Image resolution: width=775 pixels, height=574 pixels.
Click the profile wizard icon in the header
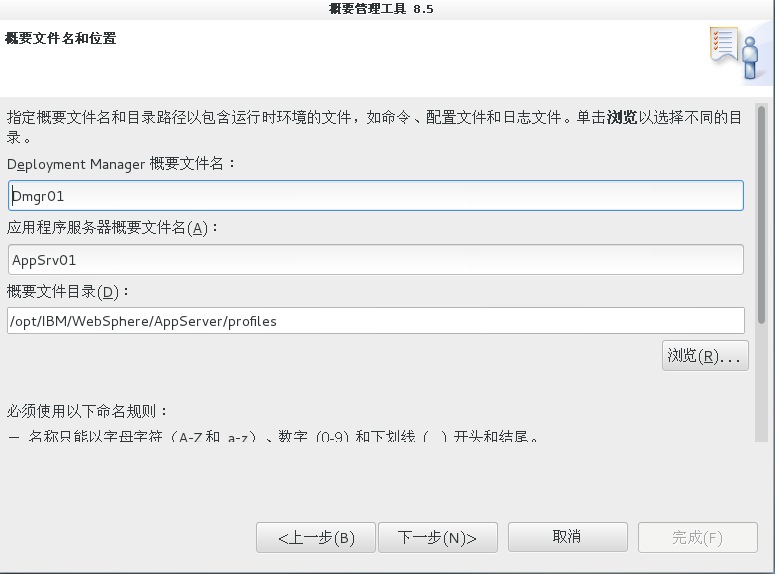click(x=735, y=53)
